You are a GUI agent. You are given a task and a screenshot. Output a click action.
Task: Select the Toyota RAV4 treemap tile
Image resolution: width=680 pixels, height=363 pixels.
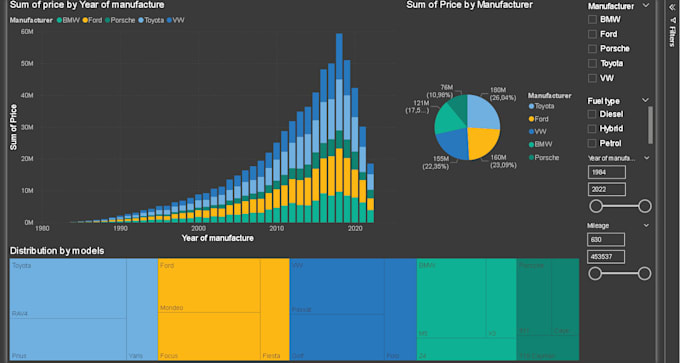[68, 288]
